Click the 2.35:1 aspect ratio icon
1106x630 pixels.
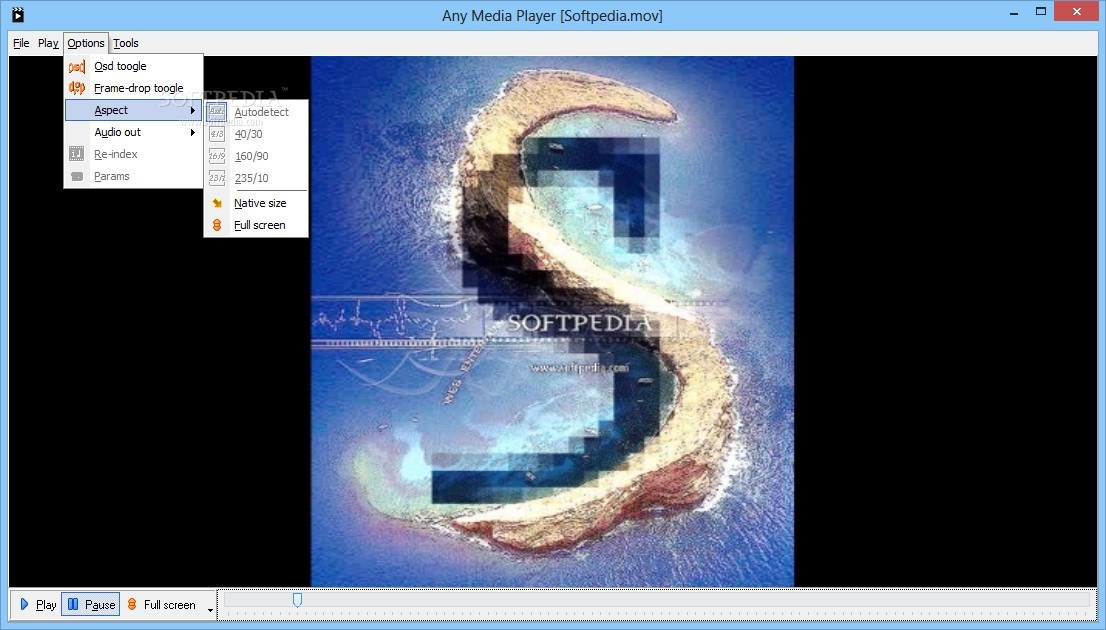pos(217,178)
